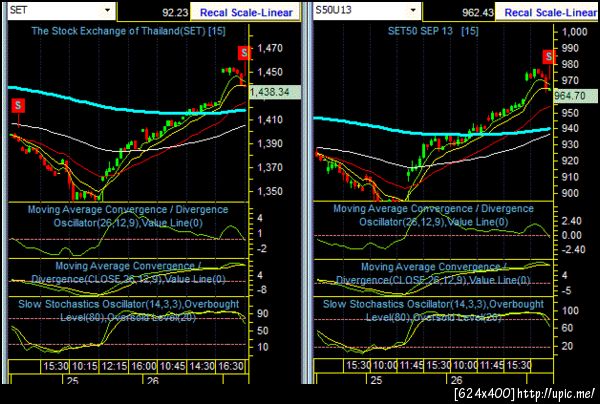Image resolution: width=600 pixels, height=404 pixels.
Task: Click the 1,350 level on the SET price scale
Action: click(270, 191)
